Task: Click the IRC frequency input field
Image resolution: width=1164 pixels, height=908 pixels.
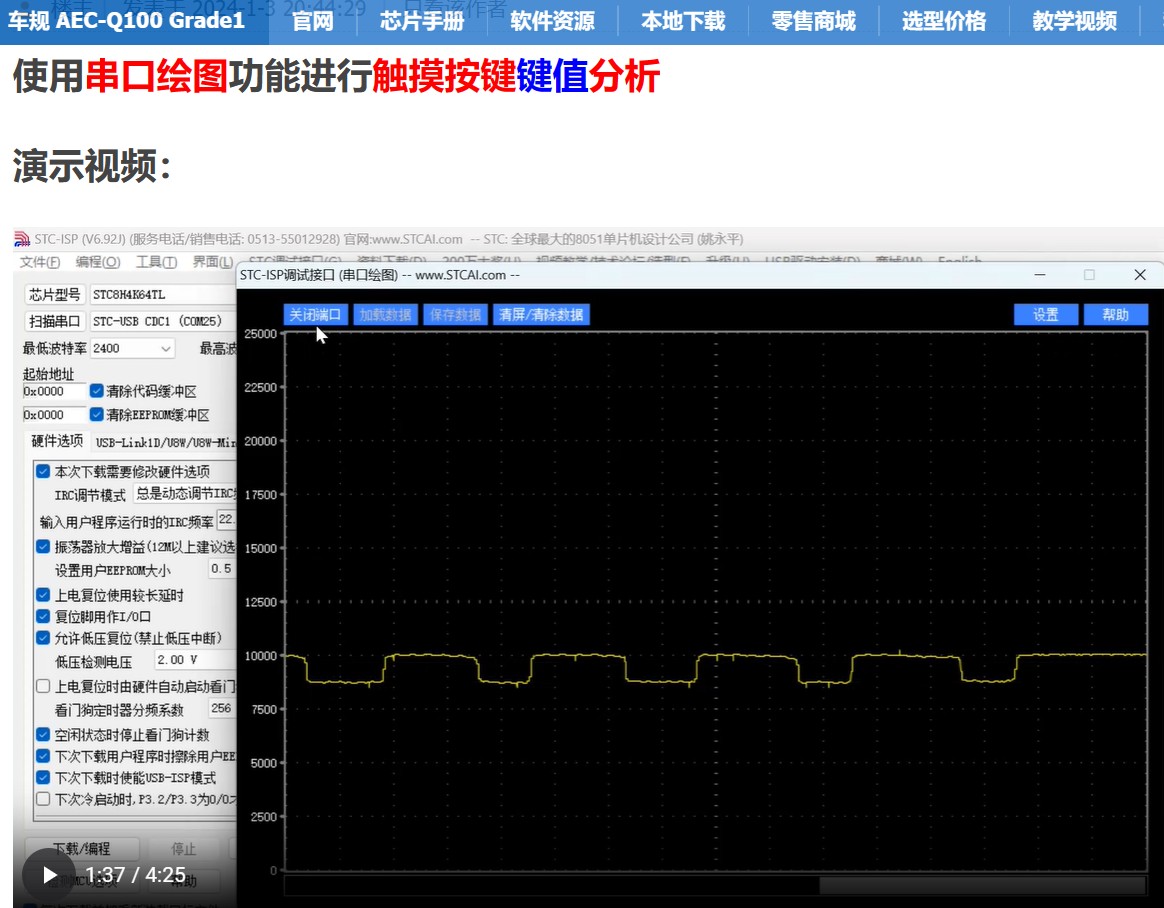Action: 226,520
